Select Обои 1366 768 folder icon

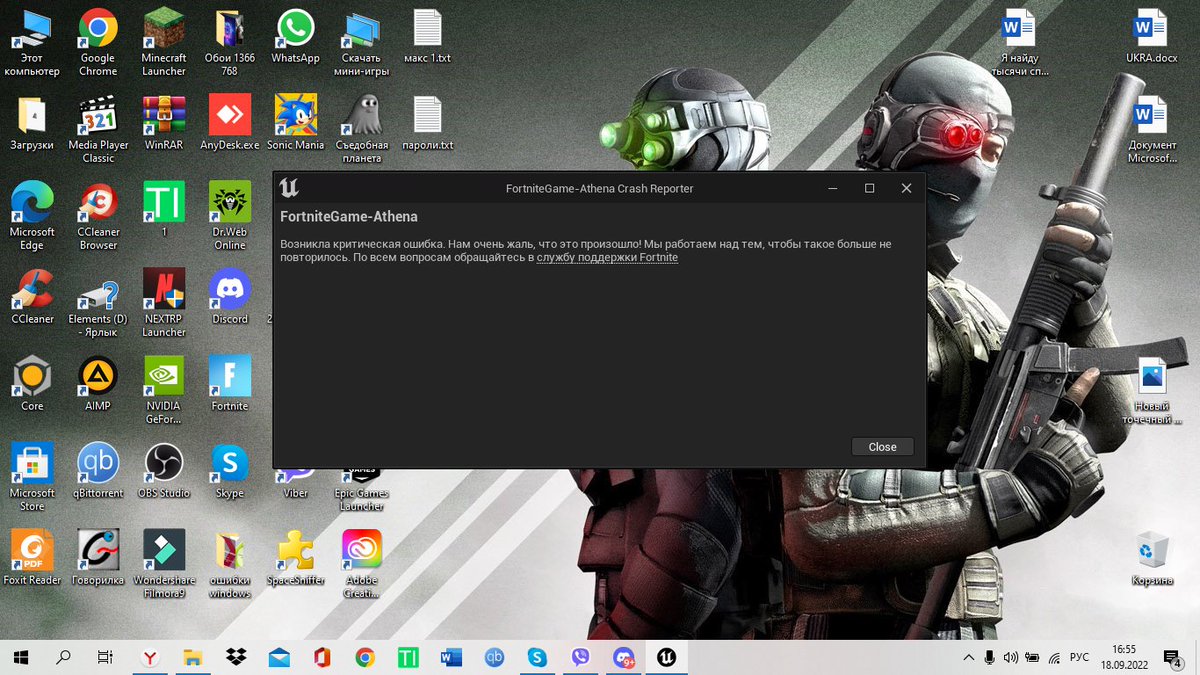pyautogui.click(x=230, y=43)
